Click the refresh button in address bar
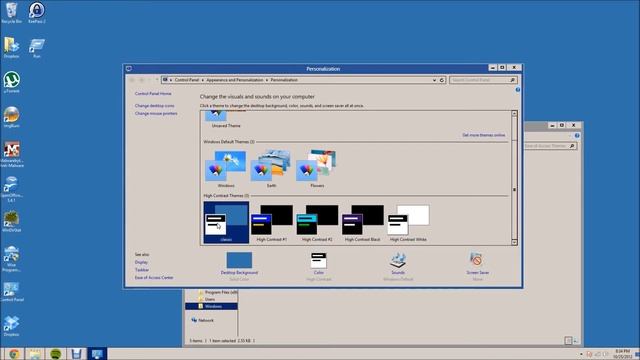The width and height of the screenshot is (640, 360). click(x=442, y=80)
